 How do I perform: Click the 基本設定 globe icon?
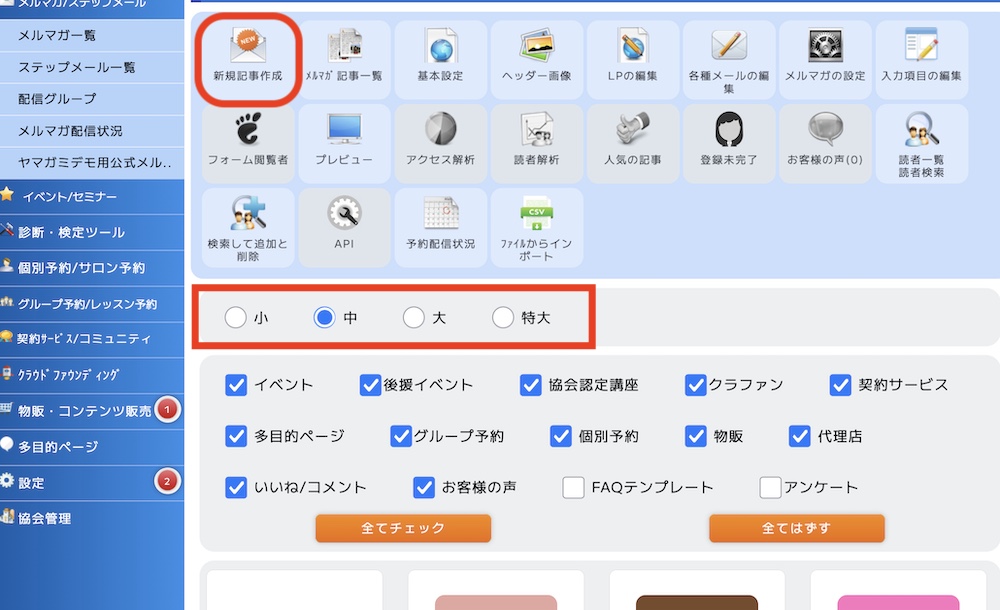[440, 56]
